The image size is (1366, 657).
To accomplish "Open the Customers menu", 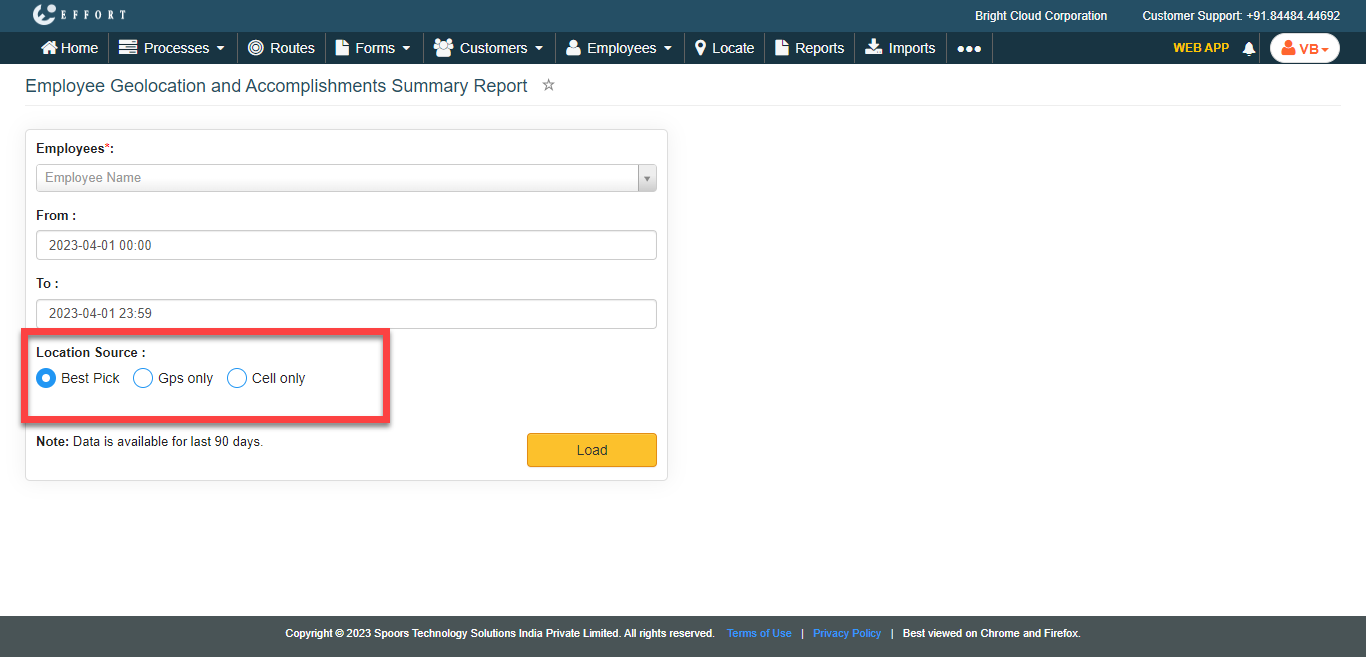I will click(488, 48).
